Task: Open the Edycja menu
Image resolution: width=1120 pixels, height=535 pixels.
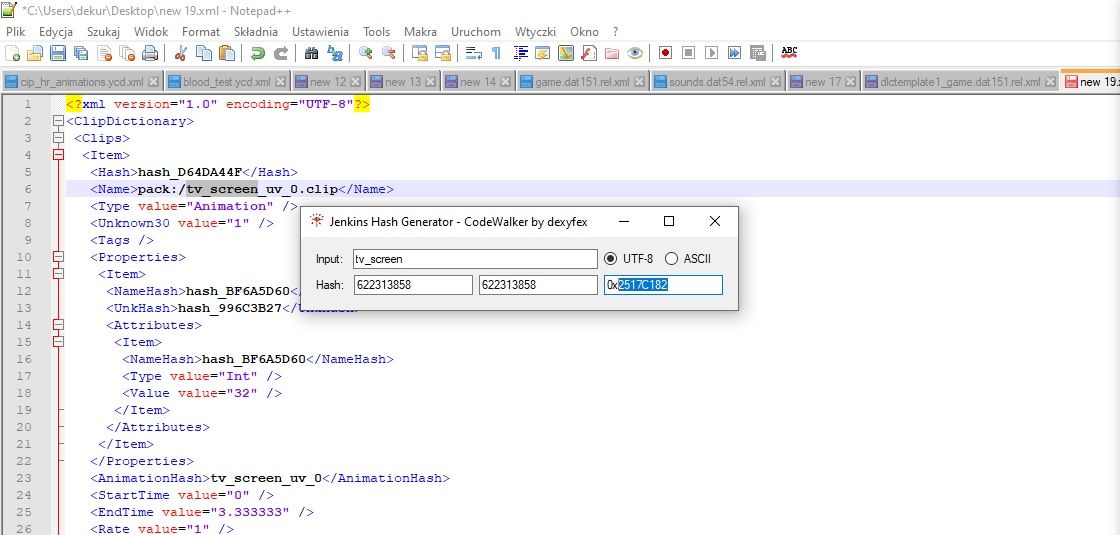Action: point(56,31)
